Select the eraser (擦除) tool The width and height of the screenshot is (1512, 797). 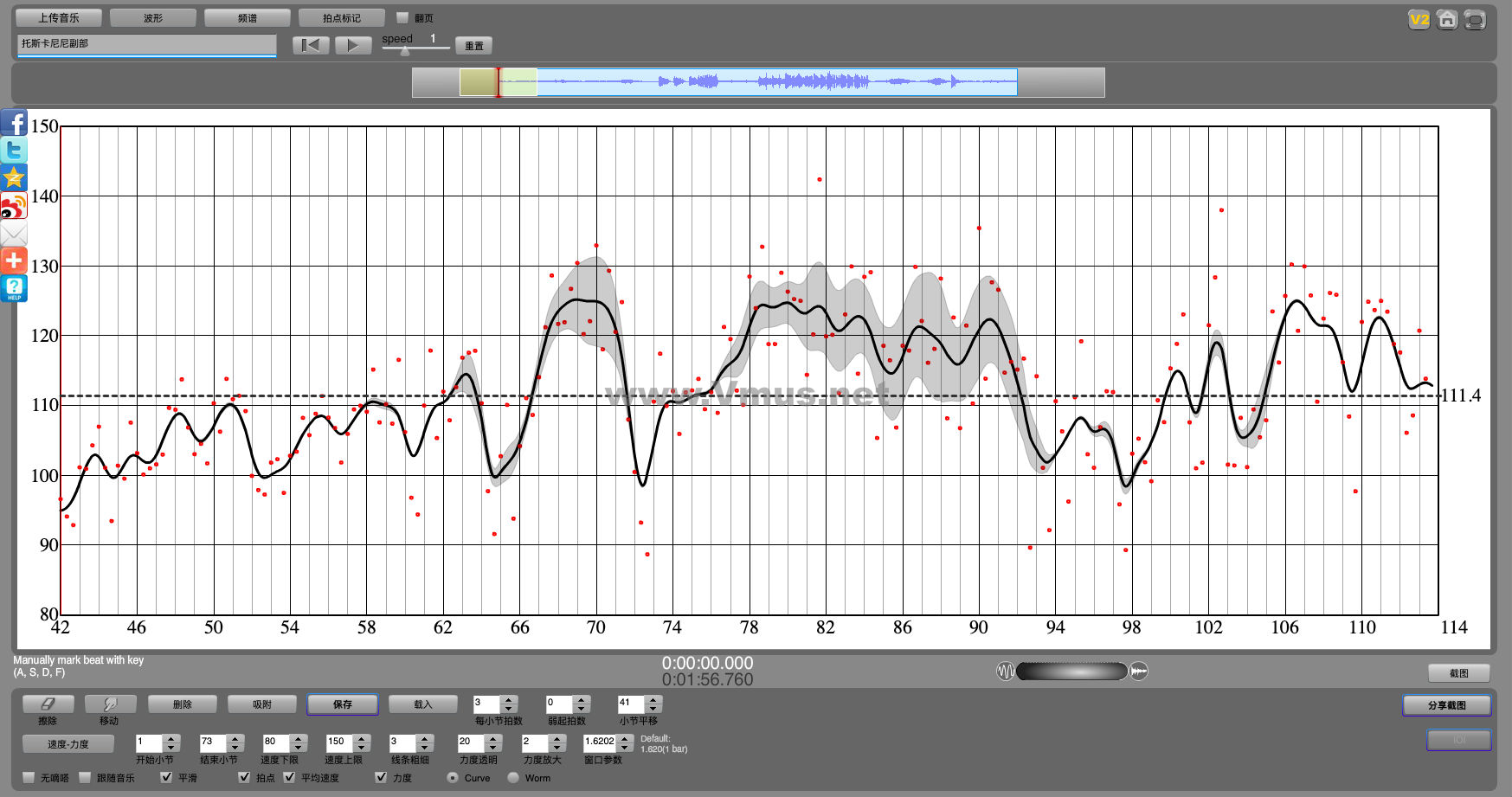48,704
